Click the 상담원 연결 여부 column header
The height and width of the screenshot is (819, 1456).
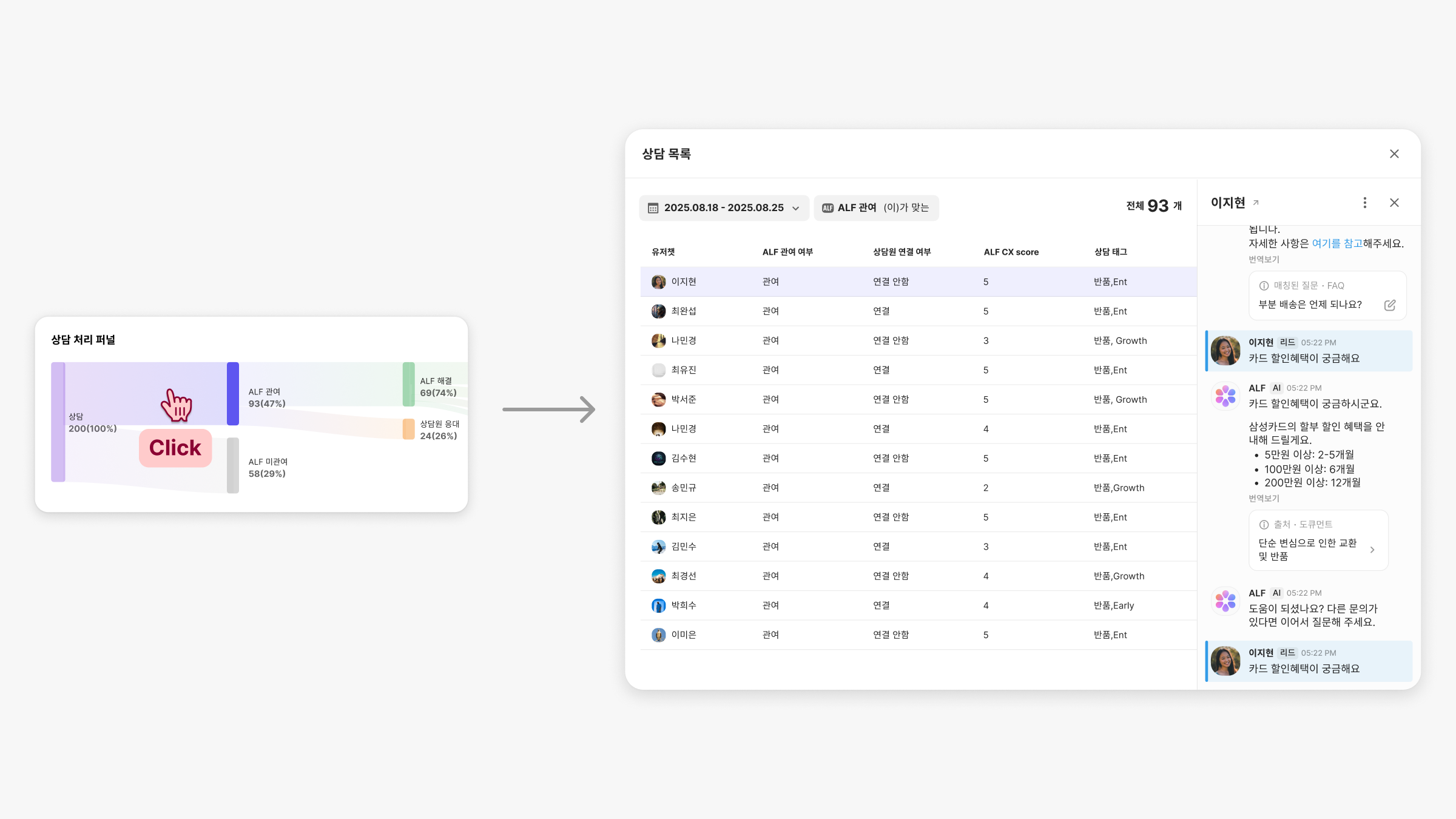click(x=902, y=252)
